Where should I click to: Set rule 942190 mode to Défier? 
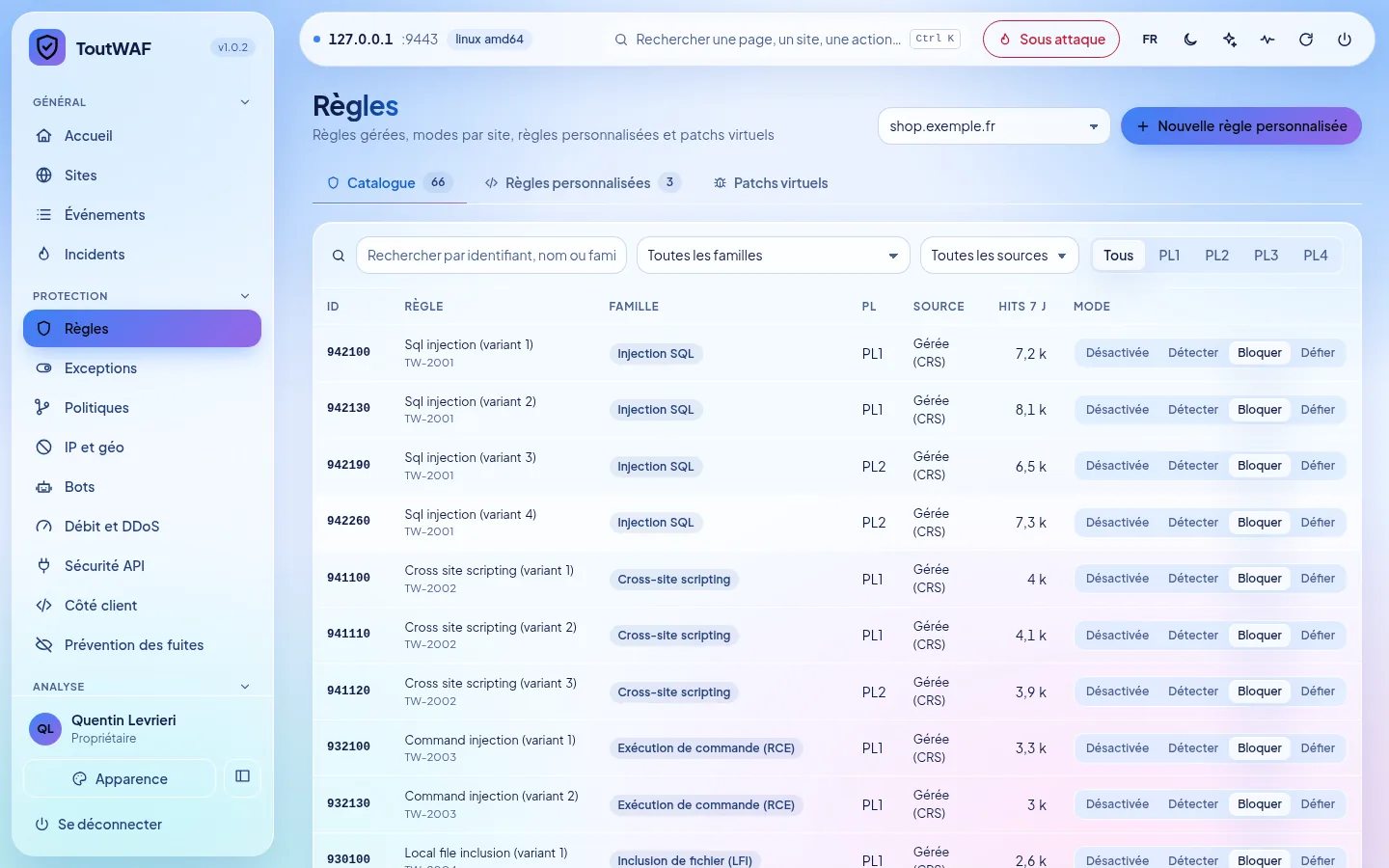1318,466
